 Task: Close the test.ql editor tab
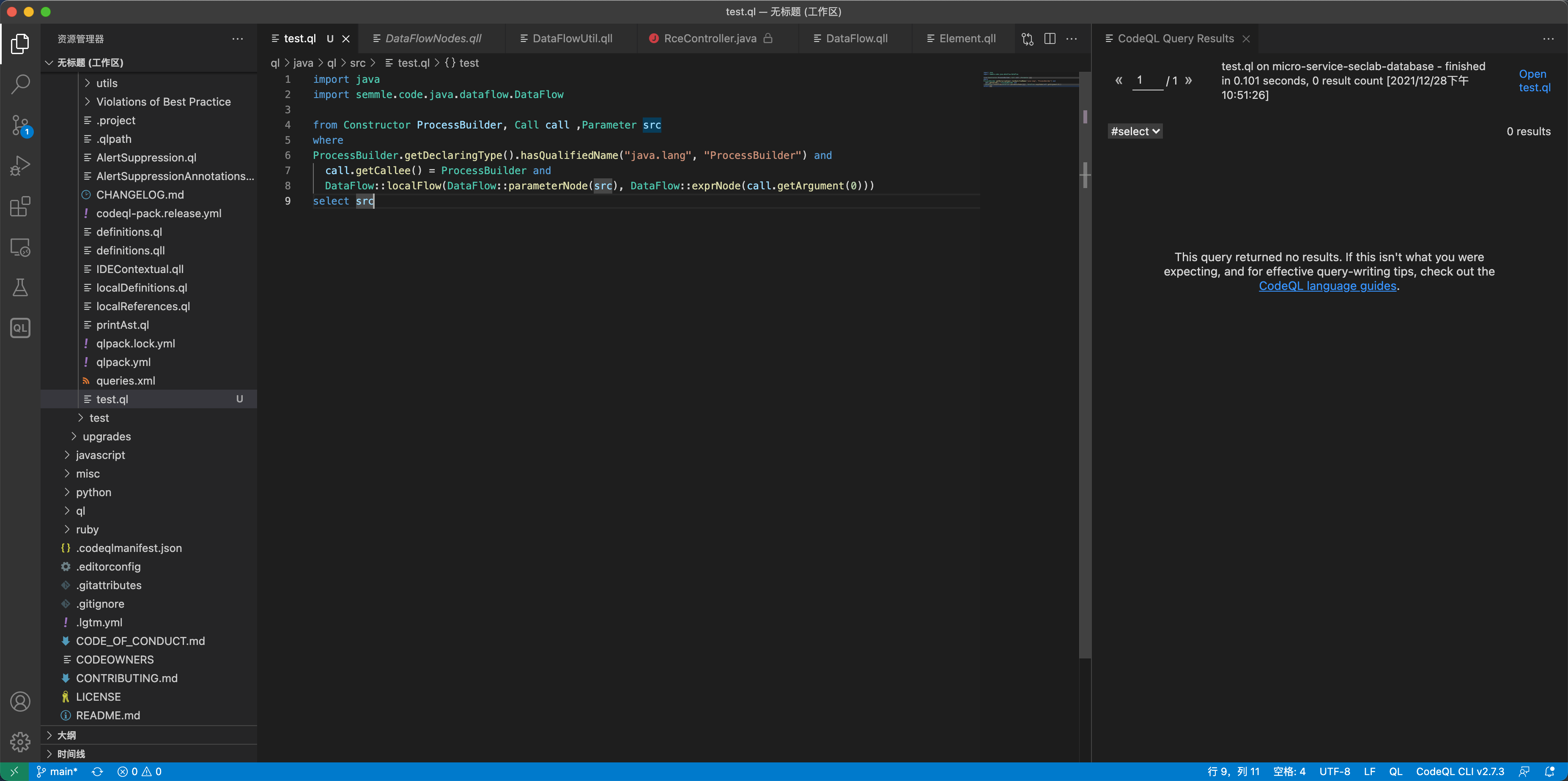click(346, 39)
